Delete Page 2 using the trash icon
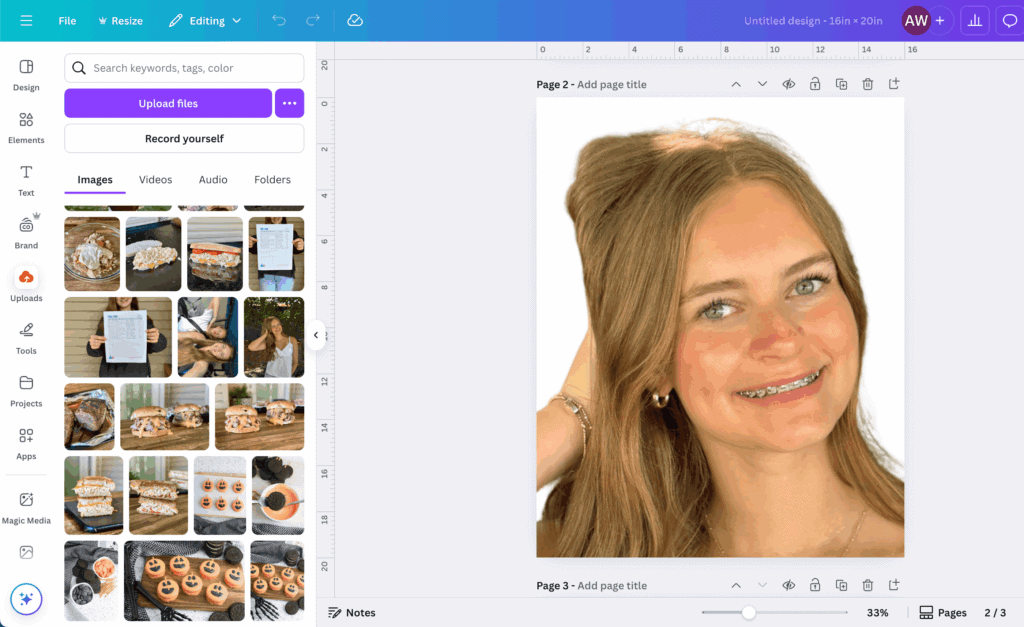 867,84
